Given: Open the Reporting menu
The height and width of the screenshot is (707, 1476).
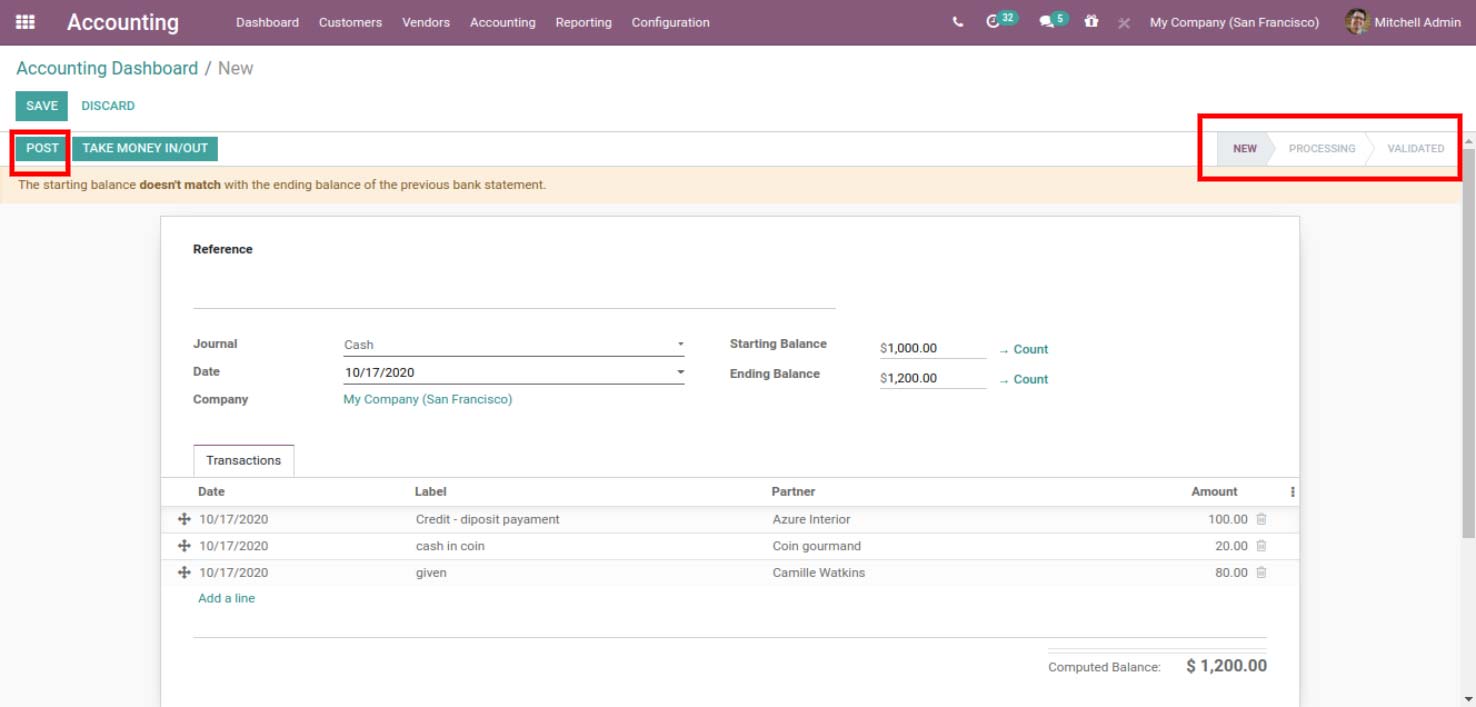Looking at the screenshot, I should click(x=583, y=22).
